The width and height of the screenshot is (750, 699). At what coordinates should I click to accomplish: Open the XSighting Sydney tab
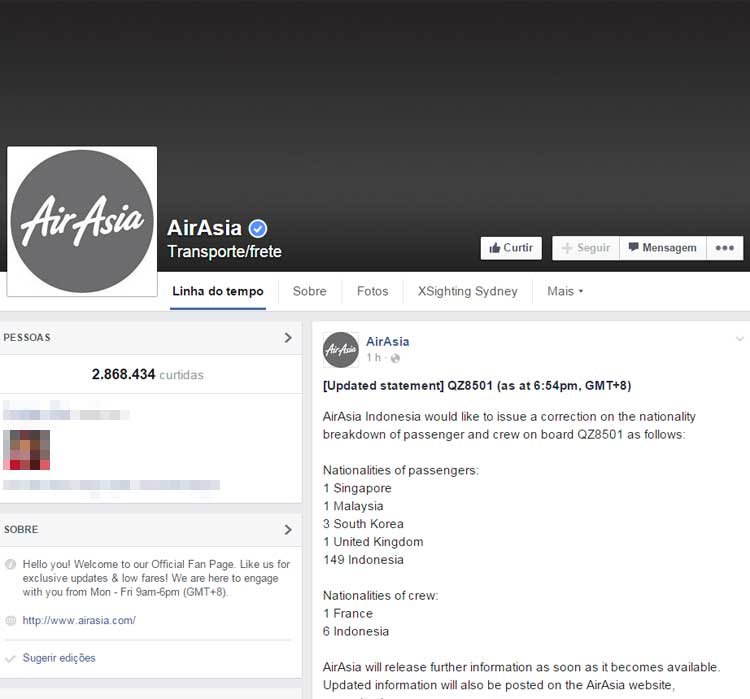(467, 291)
